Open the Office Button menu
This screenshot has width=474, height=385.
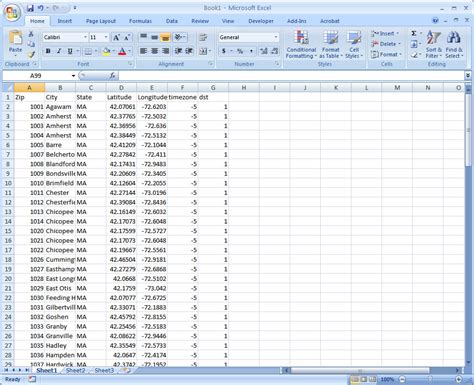pyautogui.click(x=12, y=13)
